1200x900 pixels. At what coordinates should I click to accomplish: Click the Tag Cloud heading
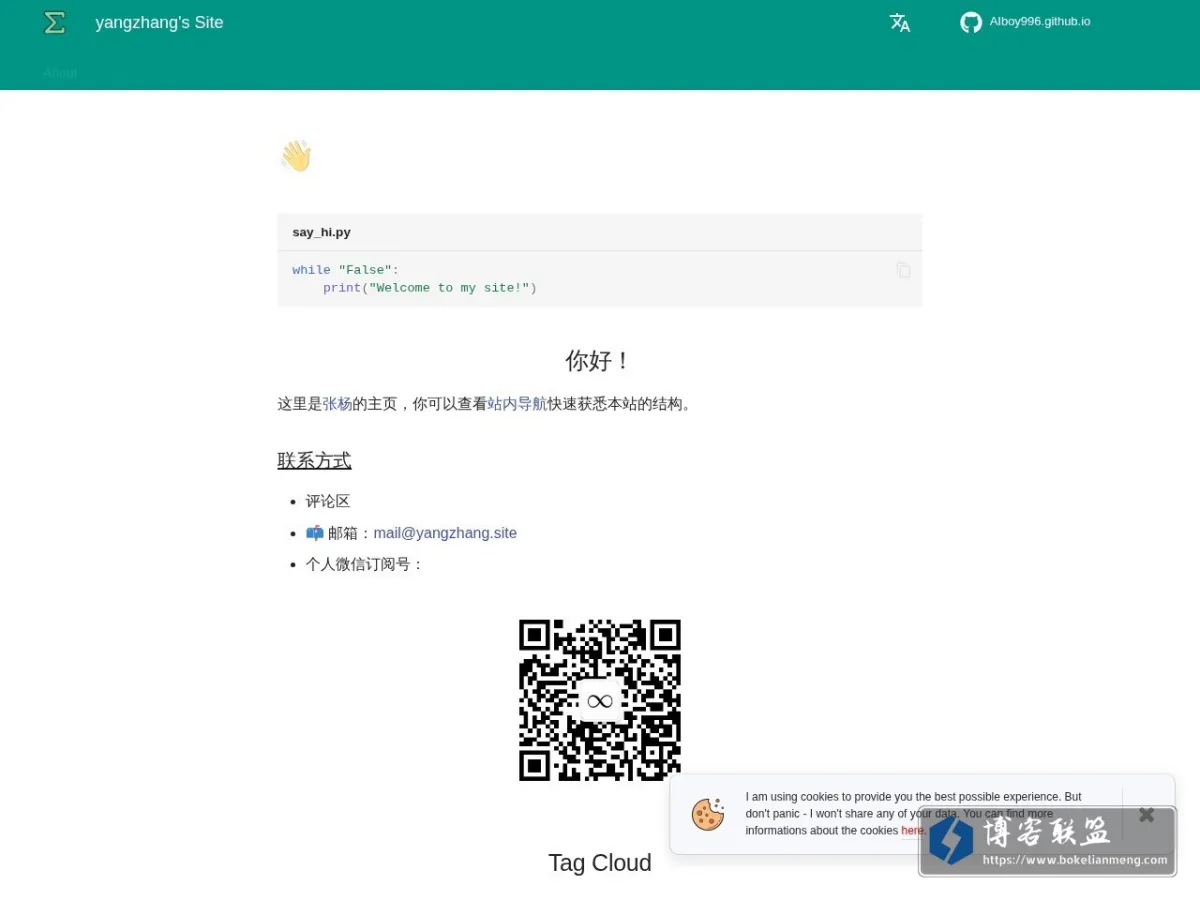pos(600,862)
